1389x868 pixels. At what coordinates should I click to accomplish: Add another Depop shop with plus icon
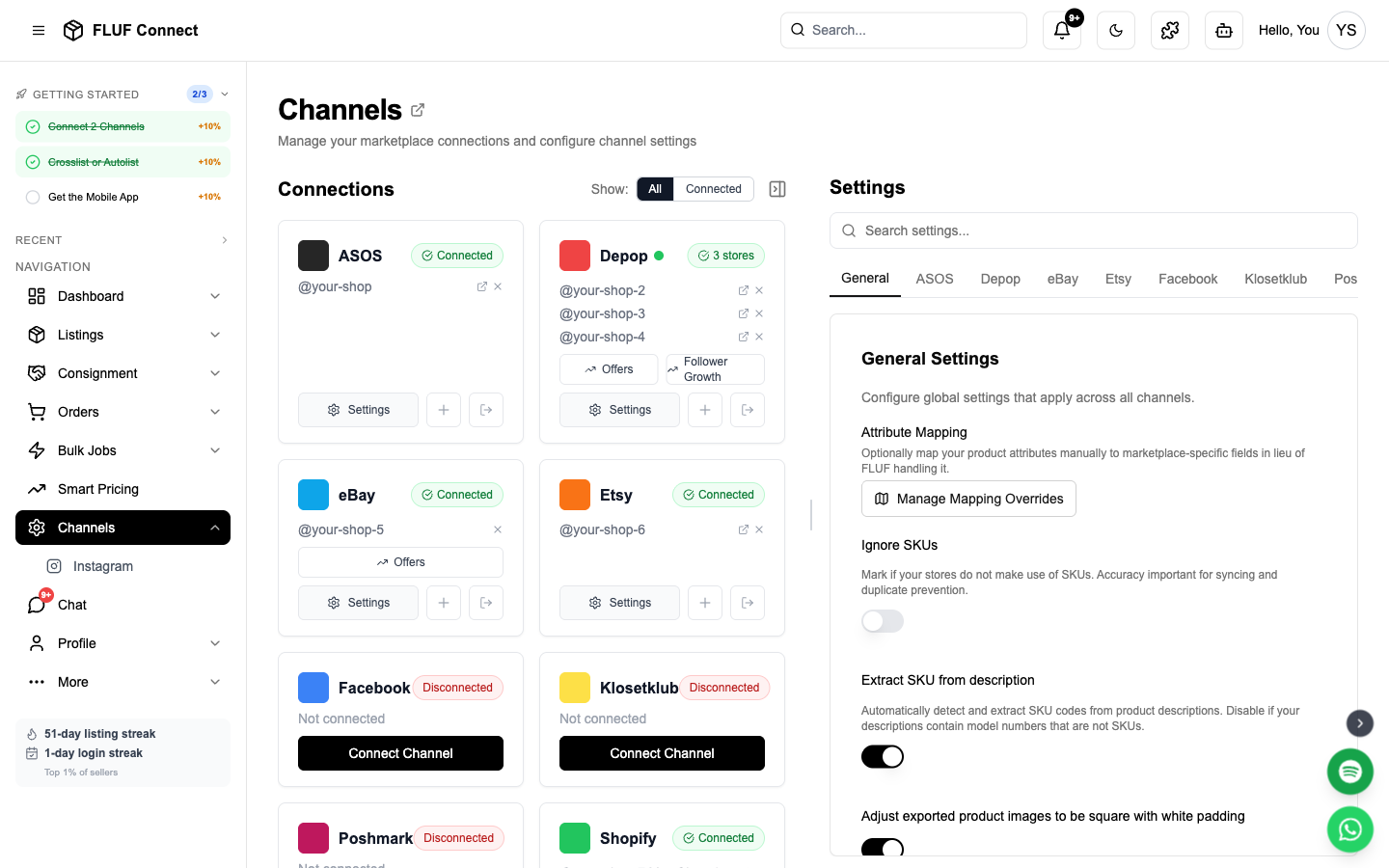(x=705, y=410)
